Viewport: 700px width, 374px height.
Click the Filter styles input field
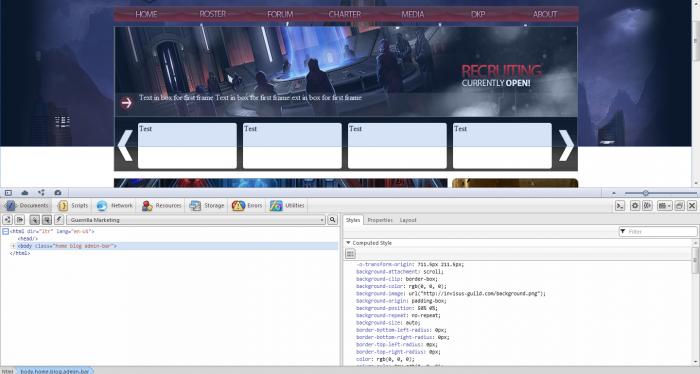click(658, 232)
